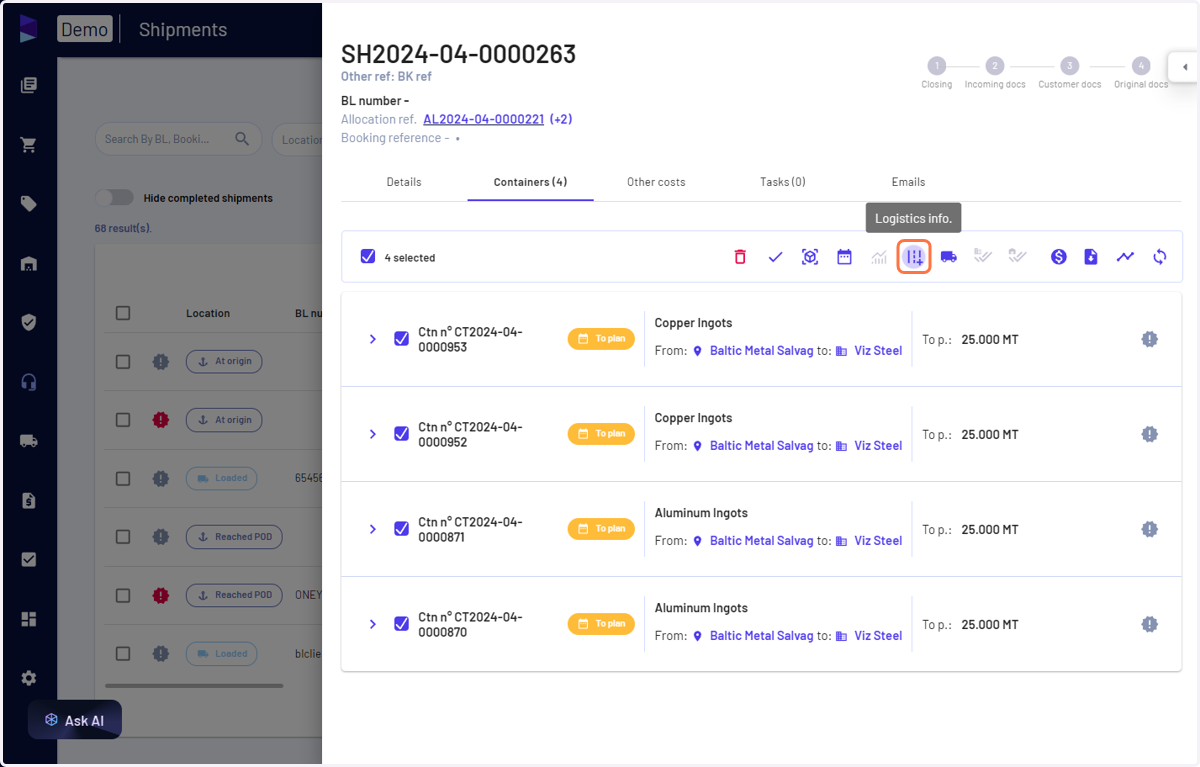Click the truck toolbar icon
The height and width of the screenshot is (767, 1200).
[x=949, y=257]
